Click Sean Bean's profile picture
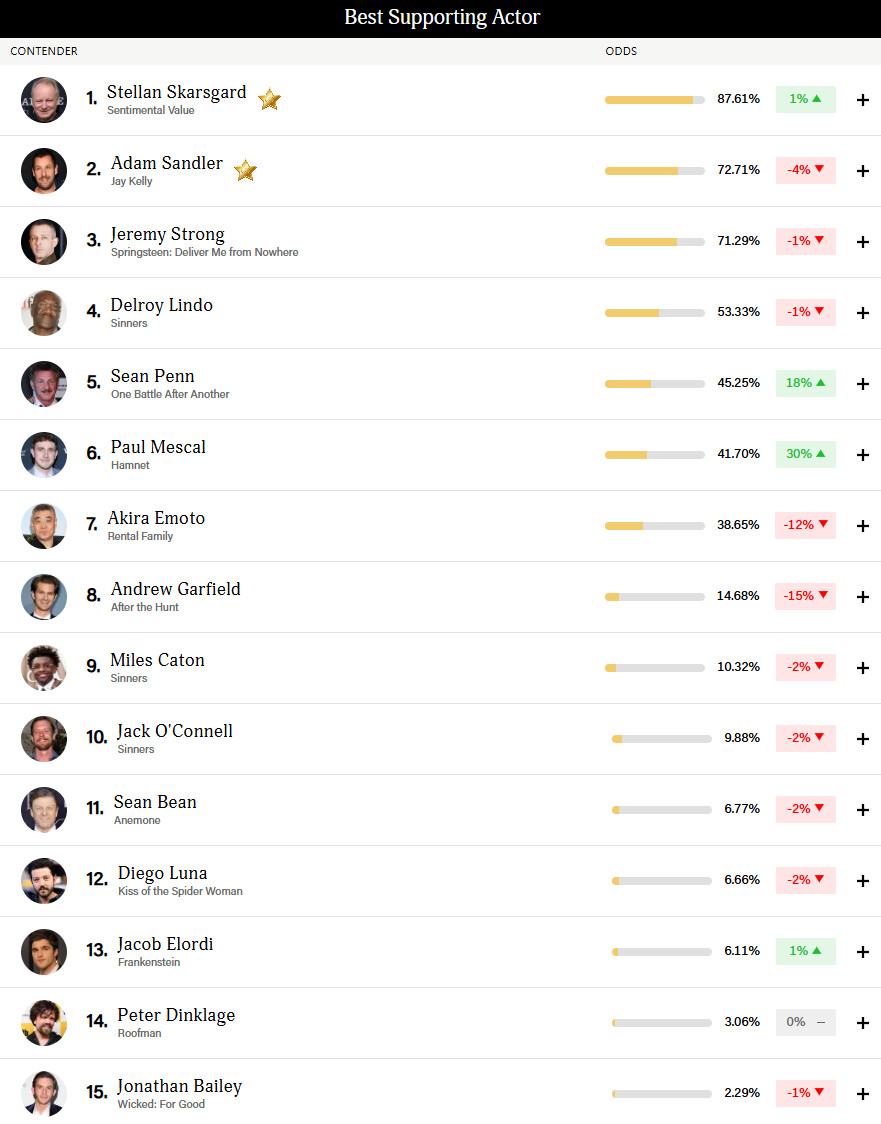The height and width of the screenshot is (1124, 881). click(44, 810)
